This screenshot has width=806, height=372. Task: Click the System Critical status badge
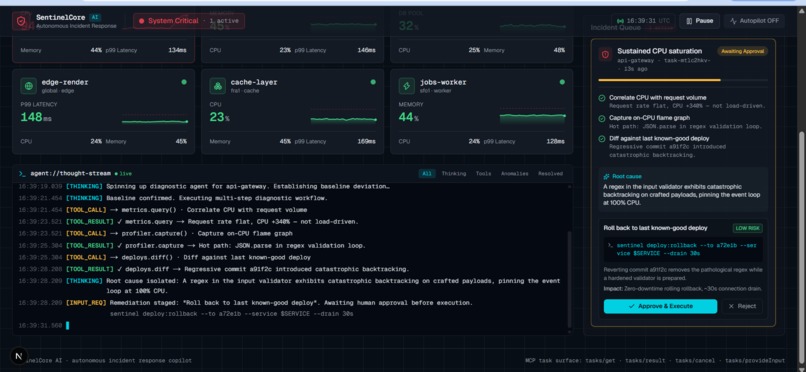click(x=189, y=21)
